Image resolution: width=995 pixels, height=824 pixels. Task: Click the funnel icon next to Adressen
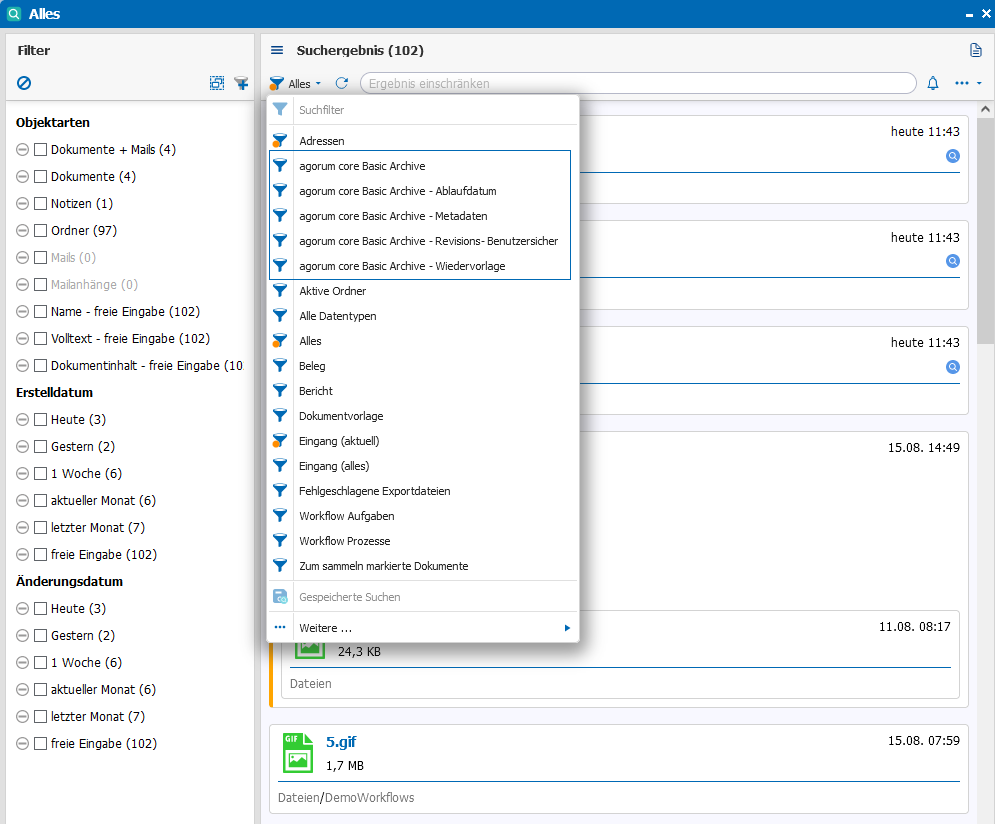[x=280, y=141]
